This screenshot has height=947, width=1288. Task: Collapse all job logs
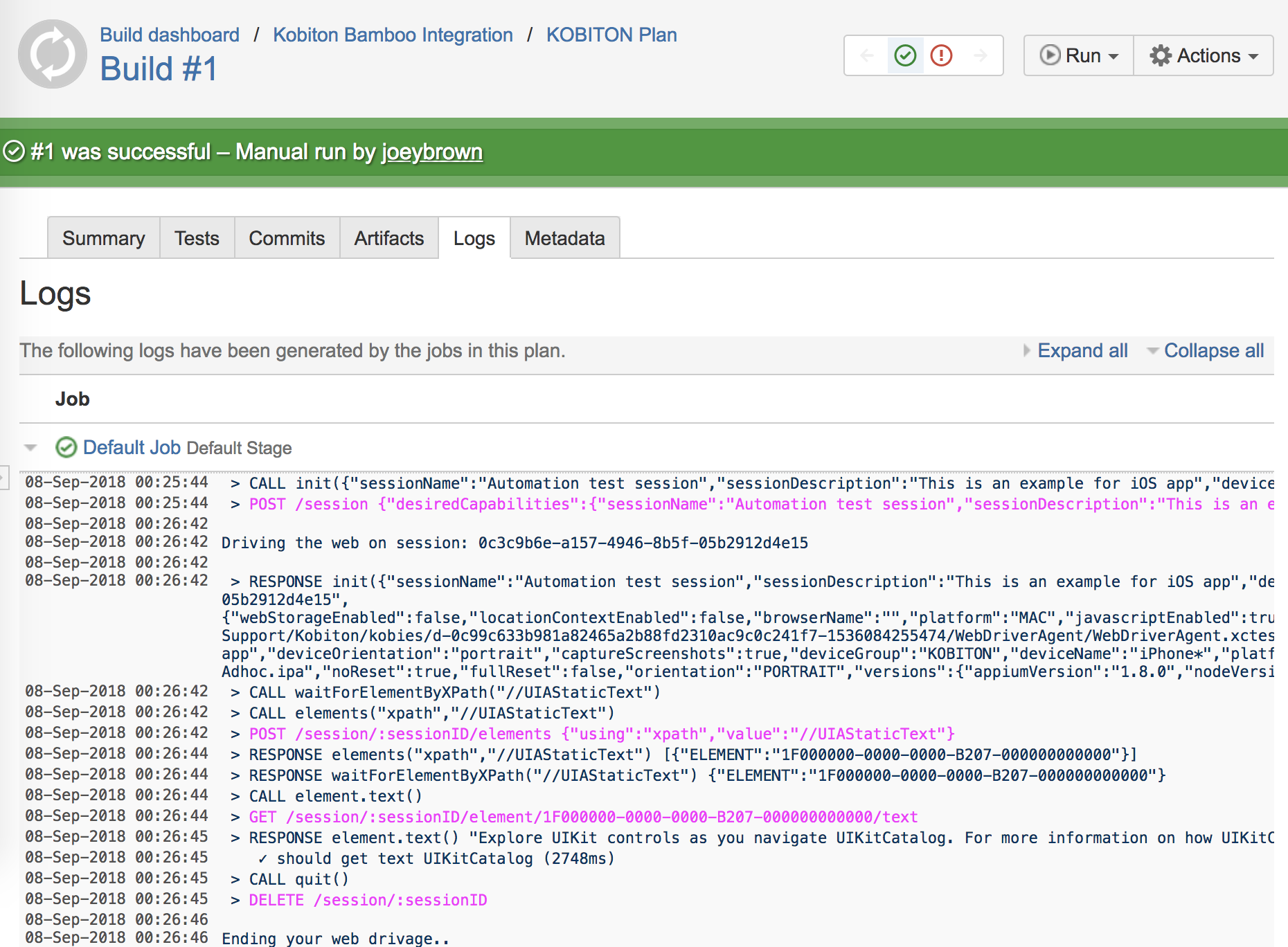coord(1213,351)
